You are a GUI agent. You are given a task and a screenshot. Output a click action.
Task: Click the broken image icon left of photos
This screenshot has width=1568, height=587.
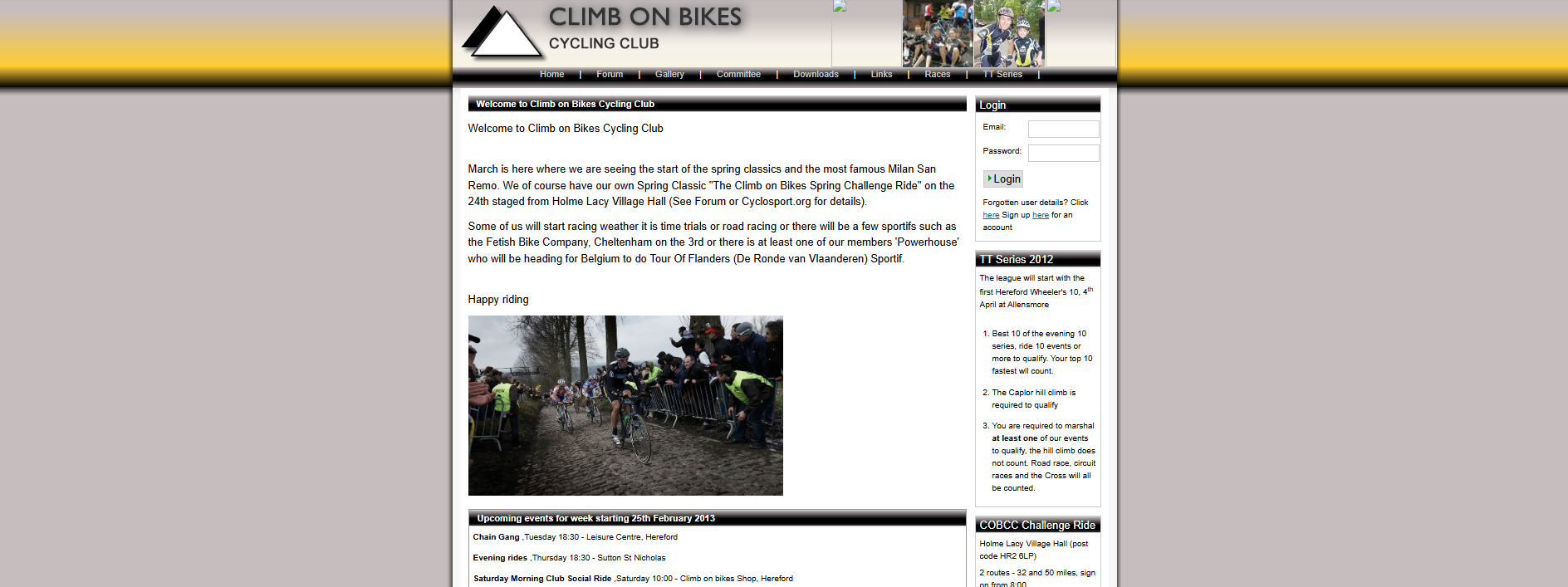pos(840,7)
